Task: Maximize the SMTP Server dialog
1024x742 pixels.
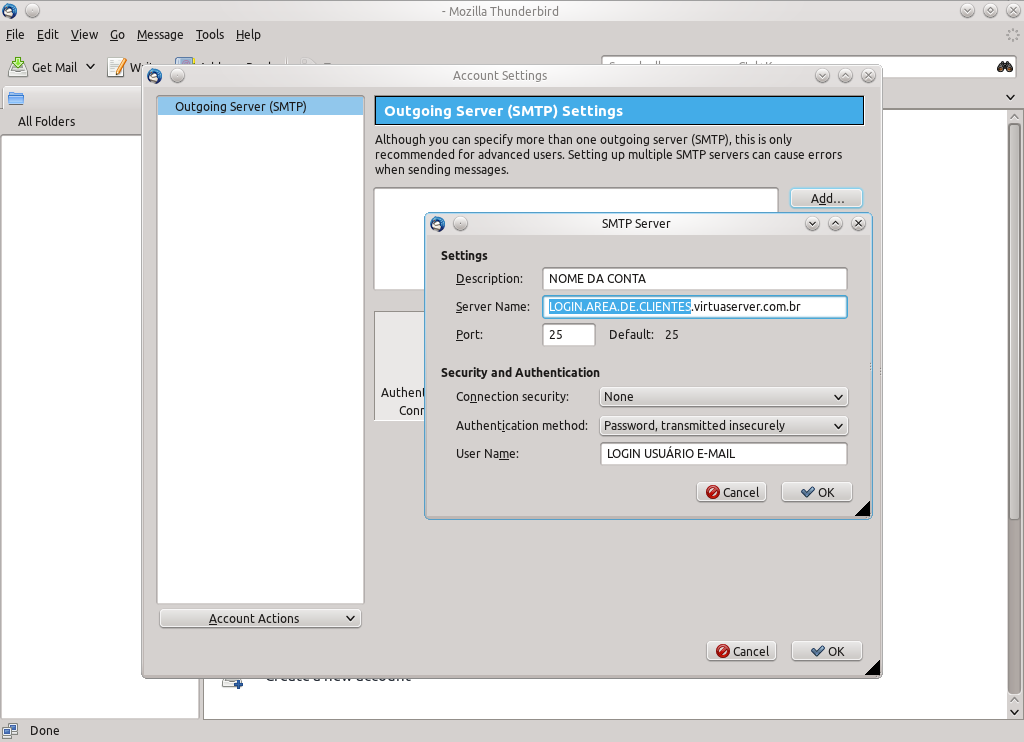Action: 835,224
